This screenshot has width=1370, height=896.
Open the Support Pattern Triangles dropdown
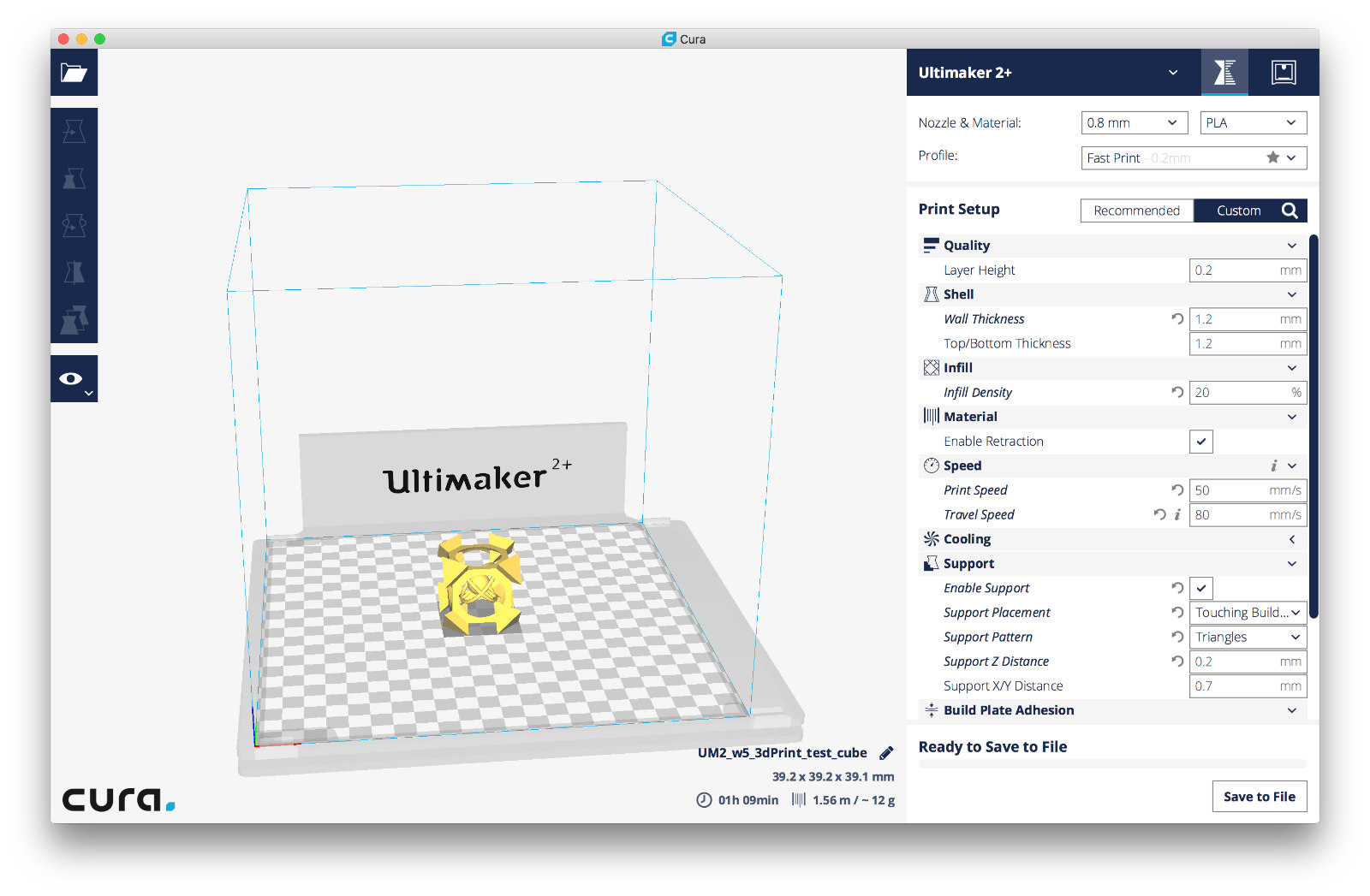point(1248,637)
